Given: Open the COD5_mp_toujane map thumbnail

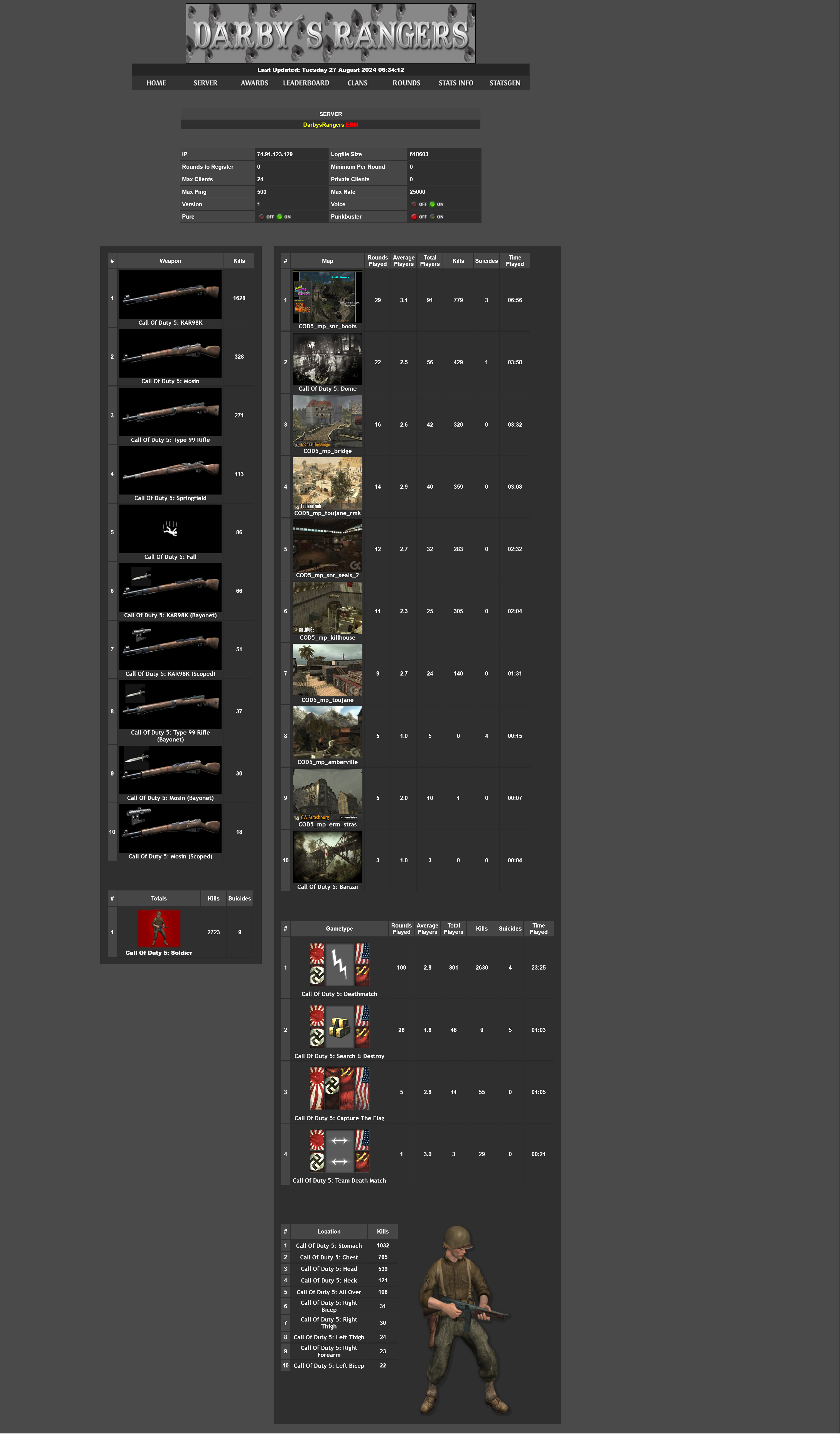Looking at the screenshot, I should pyautogui.click(x=328, y=670).
